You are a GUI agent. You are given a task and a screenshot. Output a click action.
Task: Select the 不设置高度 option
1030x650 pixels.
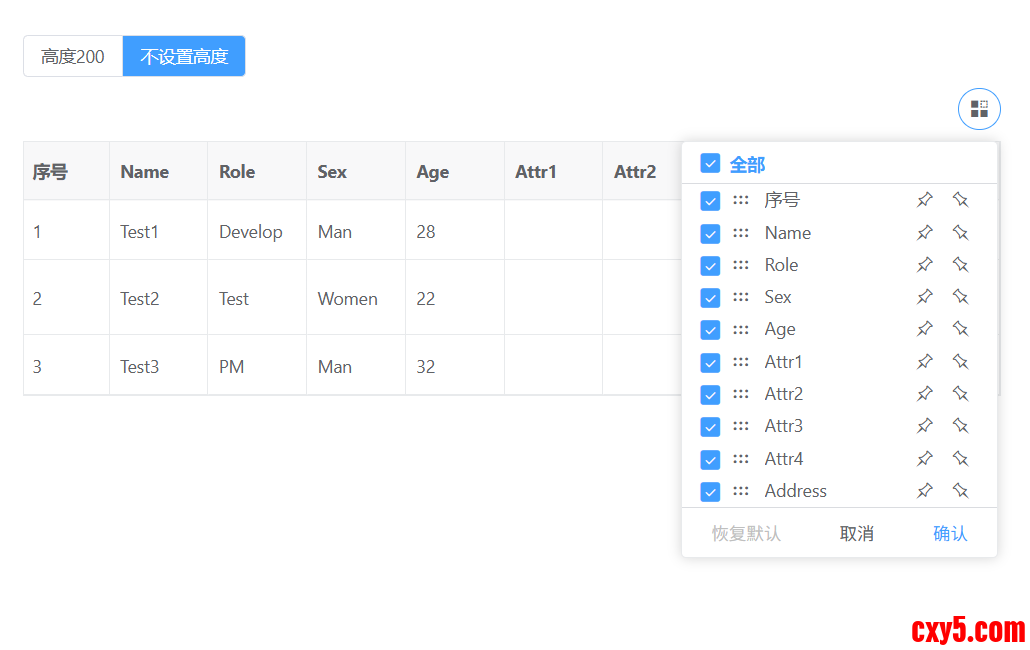pos(184,57)
